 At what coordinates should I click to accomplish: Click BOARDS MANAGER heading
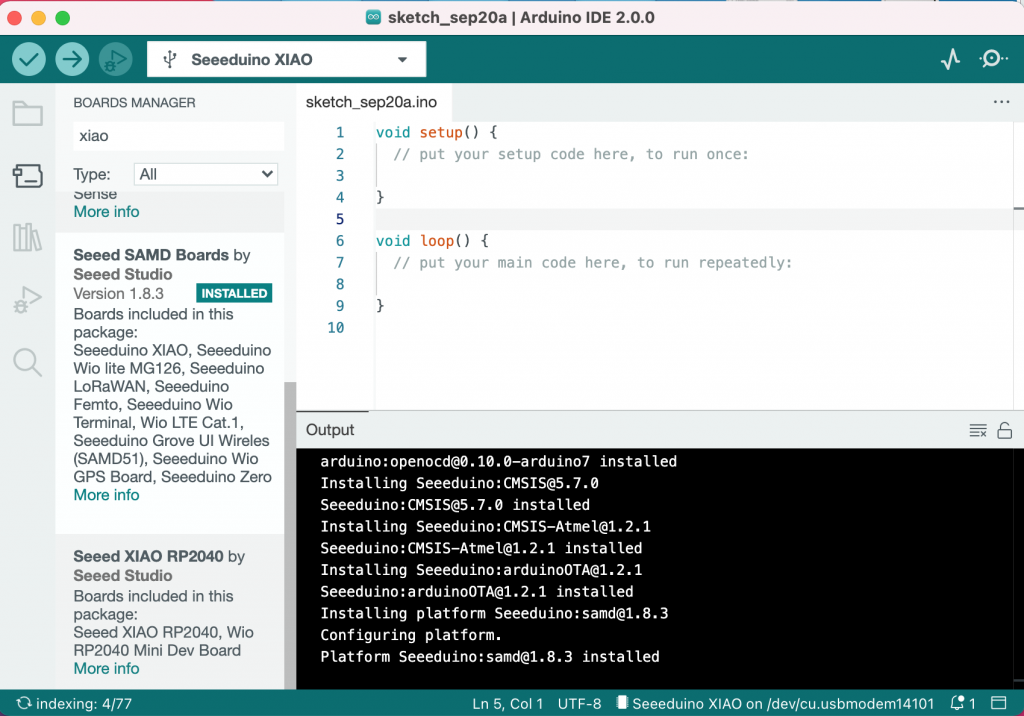(135, 103)
